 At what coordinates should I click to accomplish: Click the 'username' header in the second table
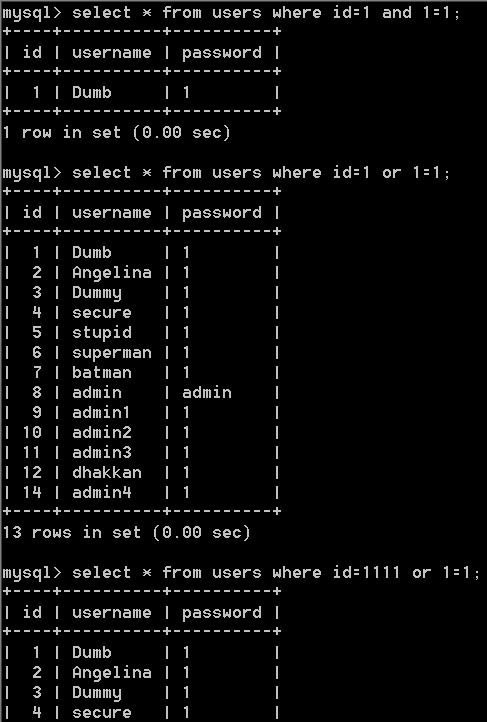tap(112, 213)
